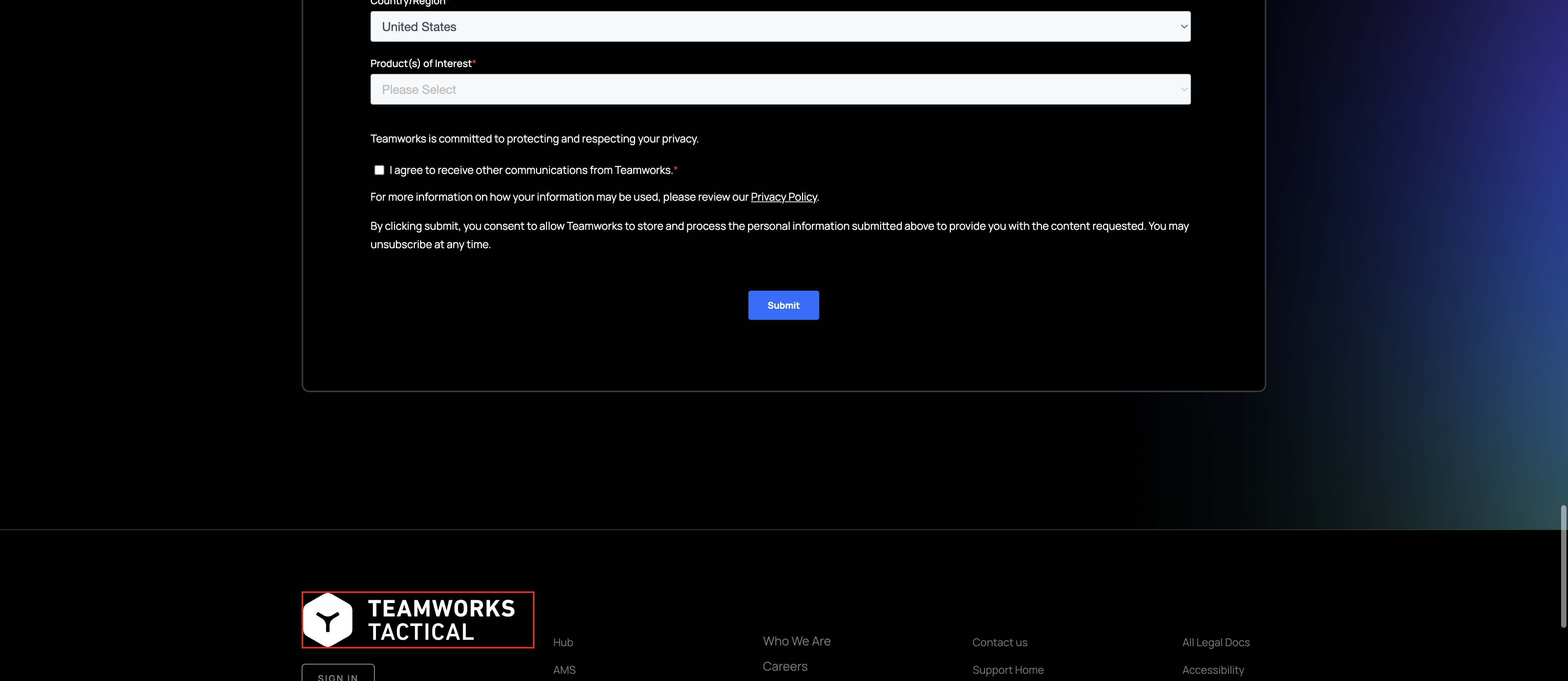Screen dimensions: 1568x681
Task: Check the agree to receive communications checkbox
Action: click(379, 170)
